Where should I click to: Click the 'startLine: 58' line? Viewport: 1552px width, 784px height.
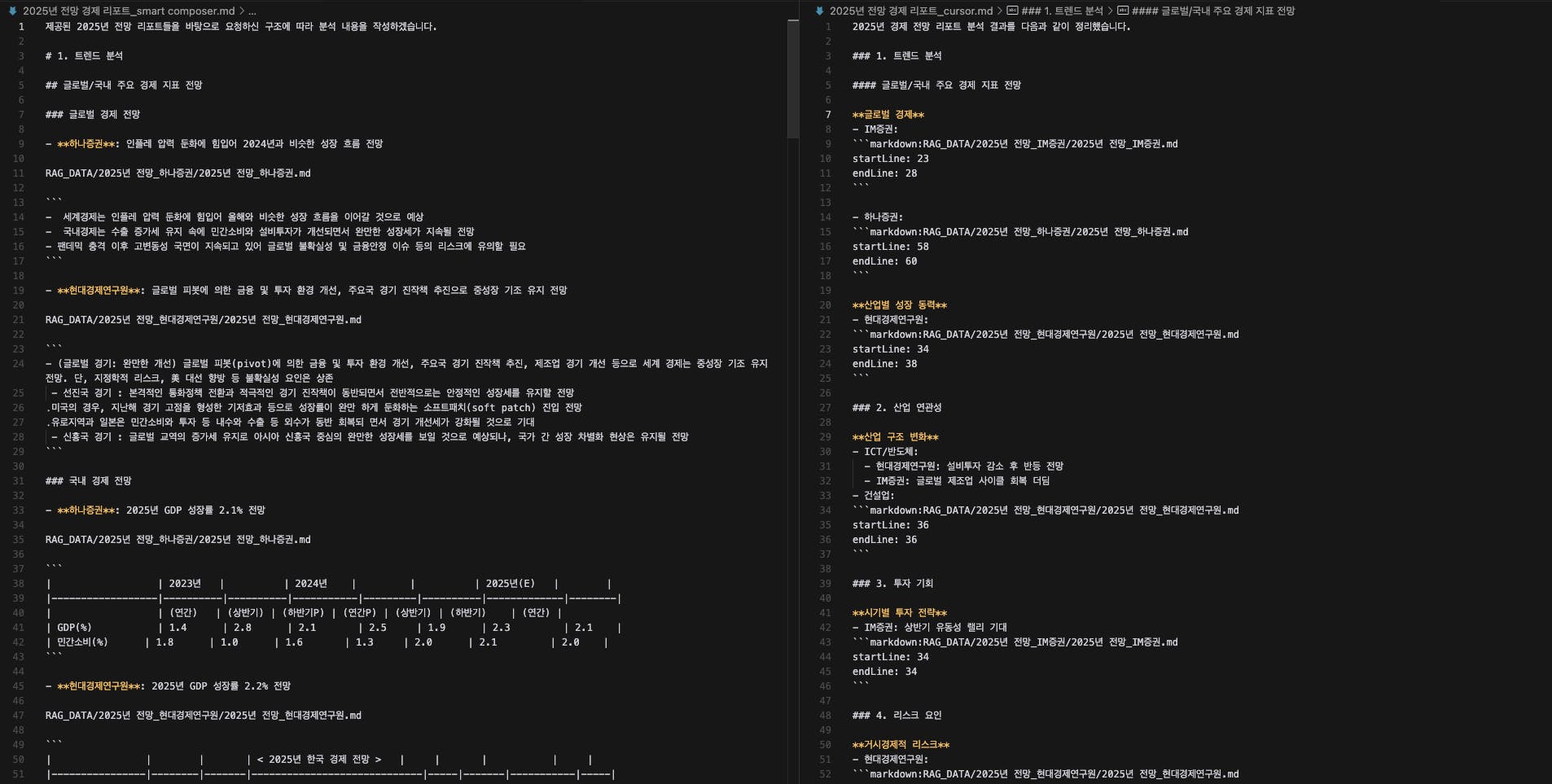tap(890, 247)
